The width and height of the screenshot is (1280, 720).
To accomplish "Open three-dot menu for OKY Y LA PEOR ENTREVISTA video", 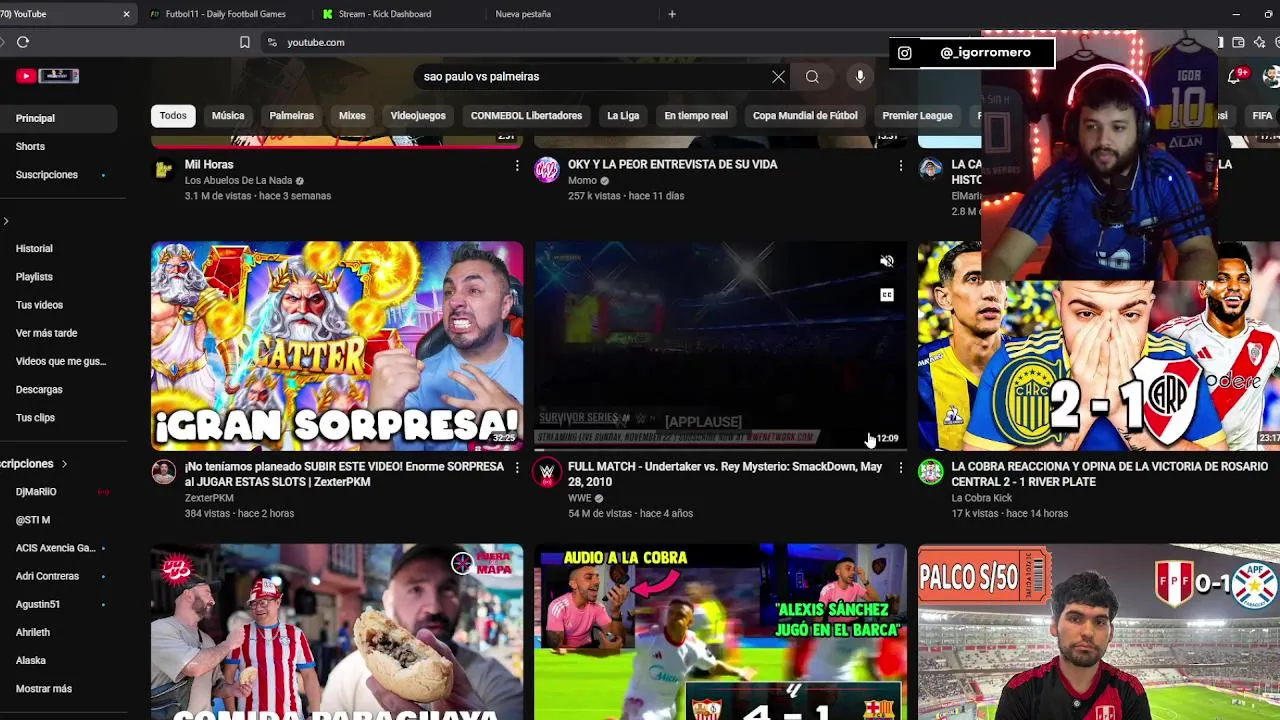I will [x=900, y=165].
